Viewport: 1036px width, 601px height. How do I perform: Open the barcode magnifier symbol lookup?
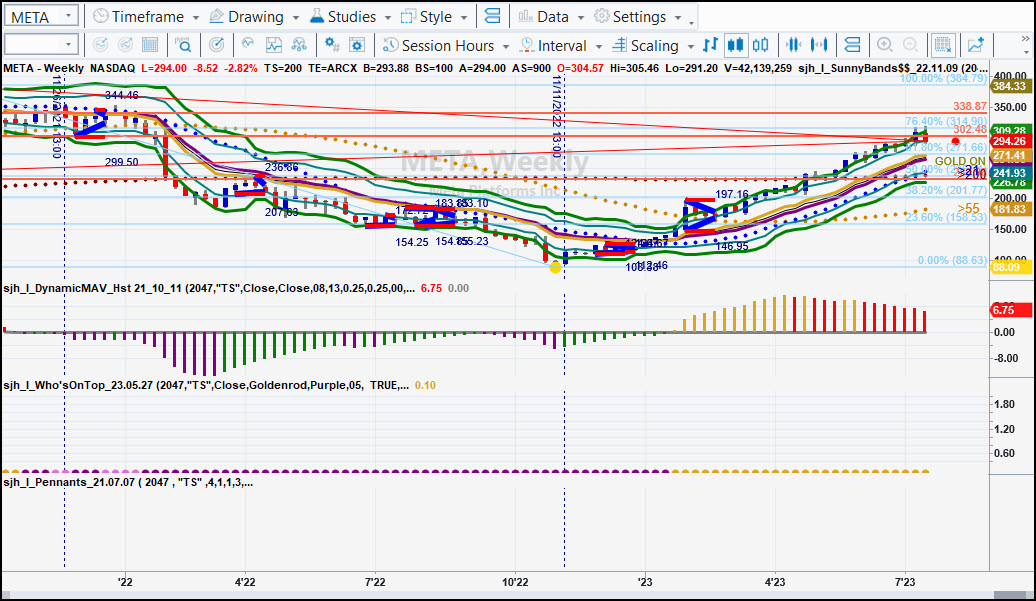click(x=183, y=45)
